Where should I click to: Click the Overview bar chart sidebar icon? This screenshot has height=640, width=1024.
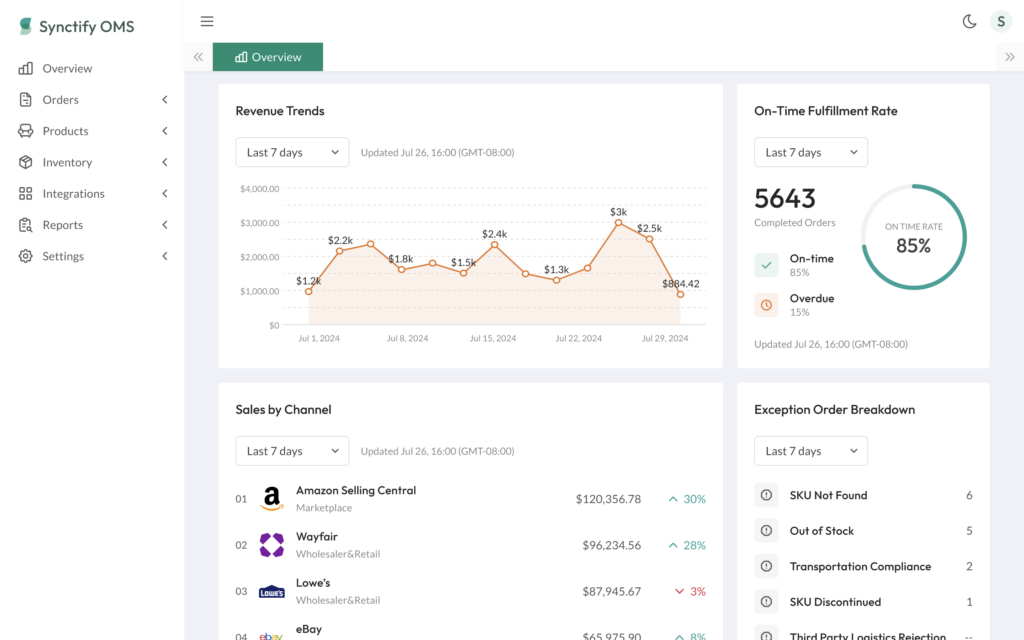click(25, 68)
